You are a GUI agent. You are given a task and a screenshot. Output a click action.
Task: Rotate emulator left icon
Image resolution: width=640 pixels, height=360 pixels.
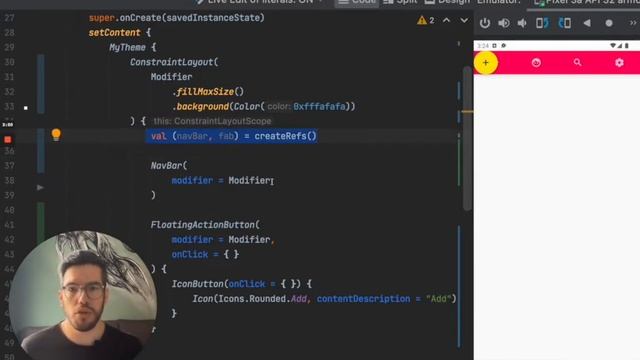(542, 23)
